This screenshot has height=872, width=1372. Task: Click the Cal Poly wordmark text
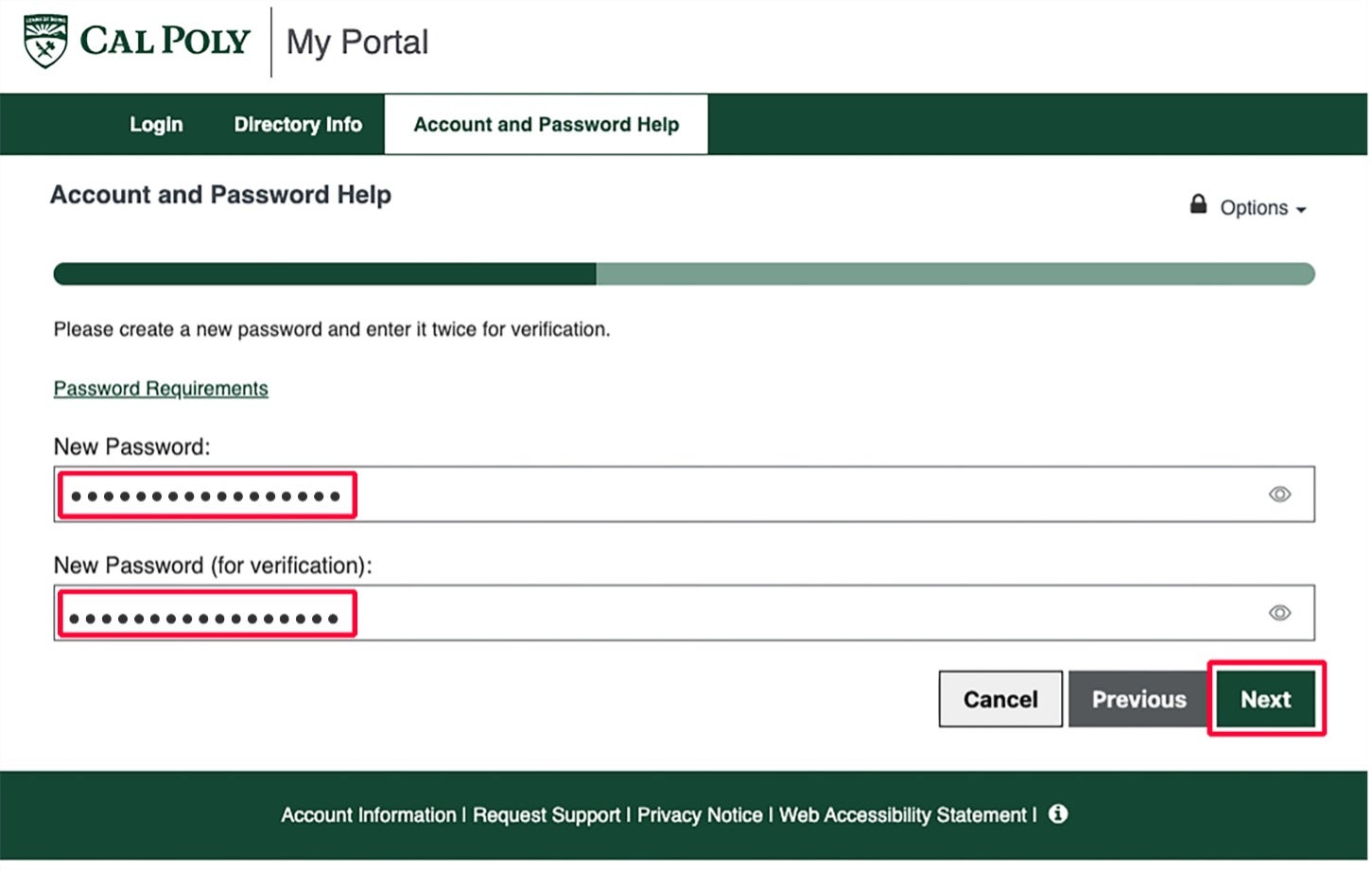(165, 41)
